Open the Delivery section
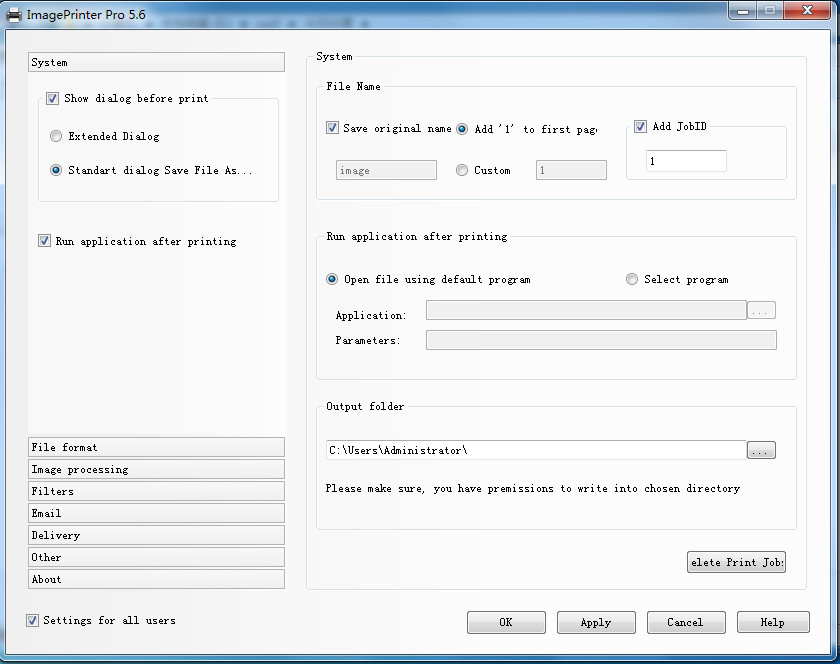 pyautogui.click(x=156, y=535)
